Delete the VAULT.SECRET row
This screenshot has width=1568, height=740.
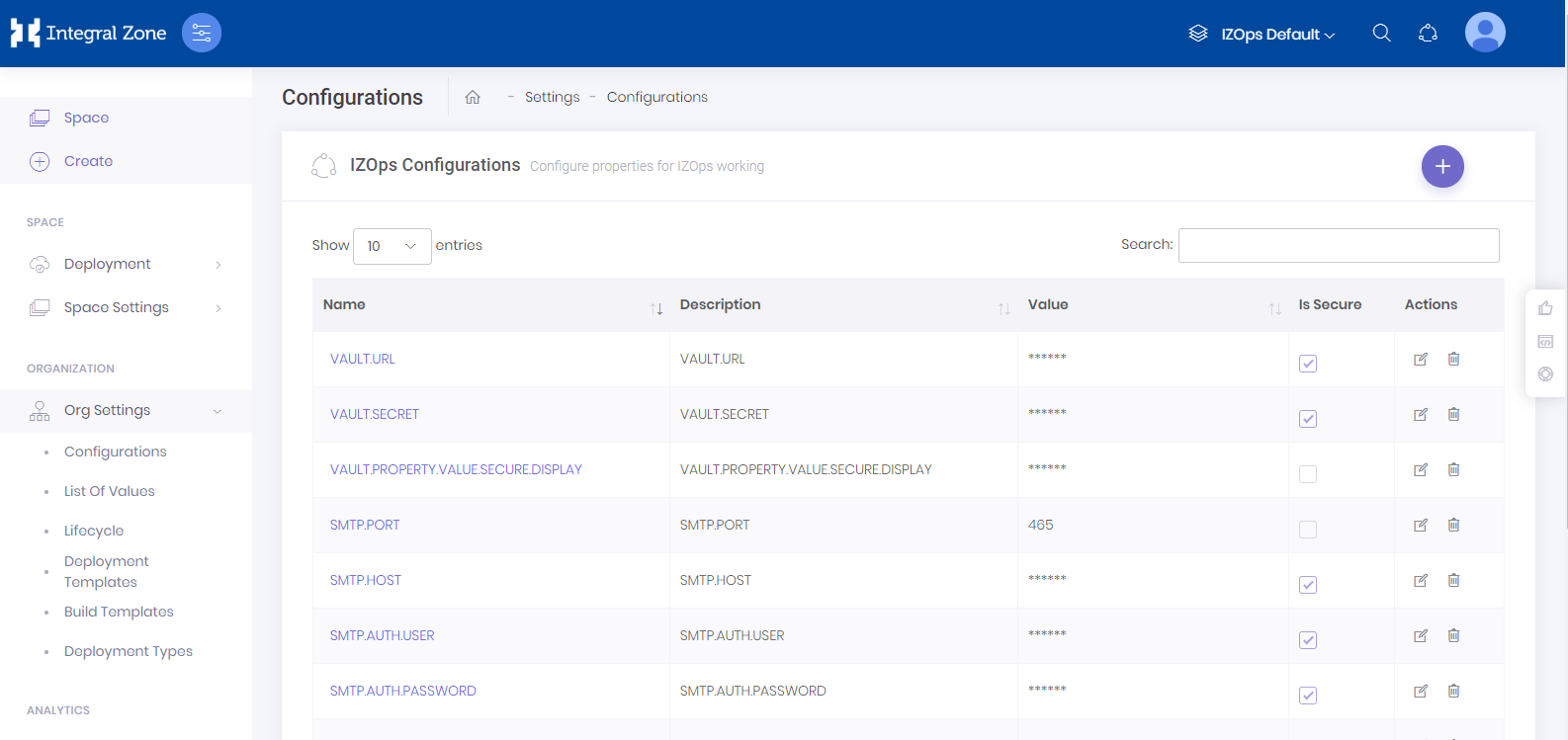[1453, 414]
